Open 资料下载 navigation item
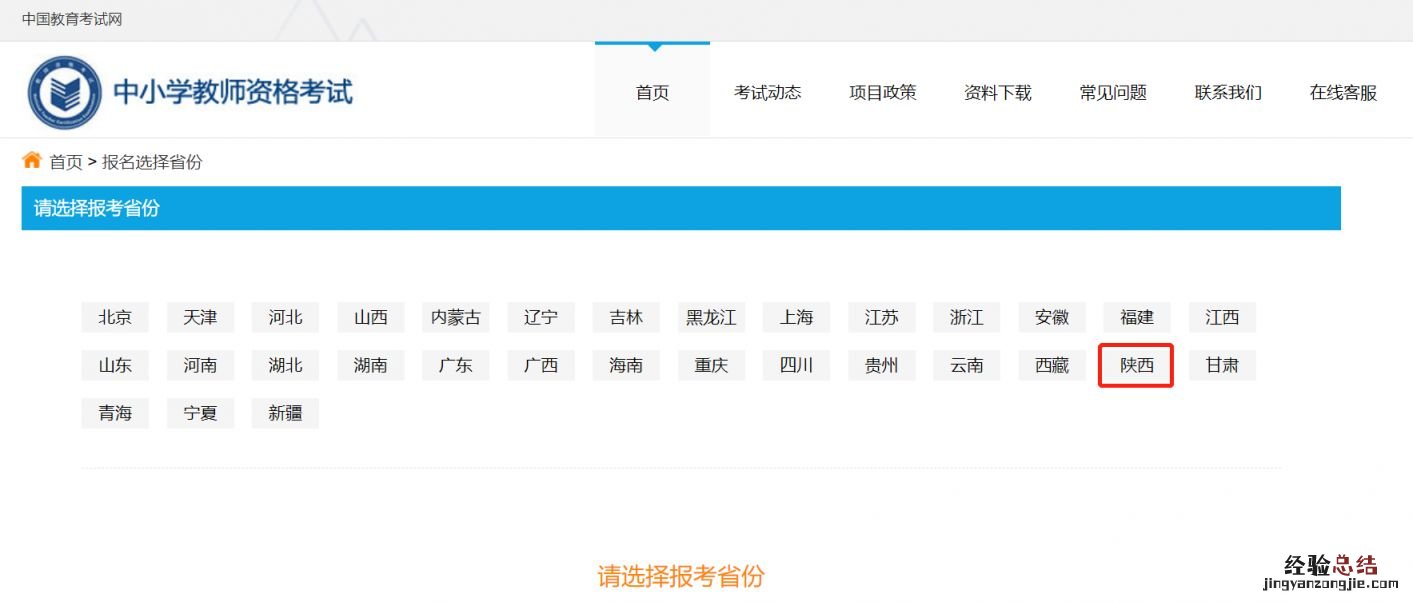This screenshot has width=1413, height=602. point(997,93)
